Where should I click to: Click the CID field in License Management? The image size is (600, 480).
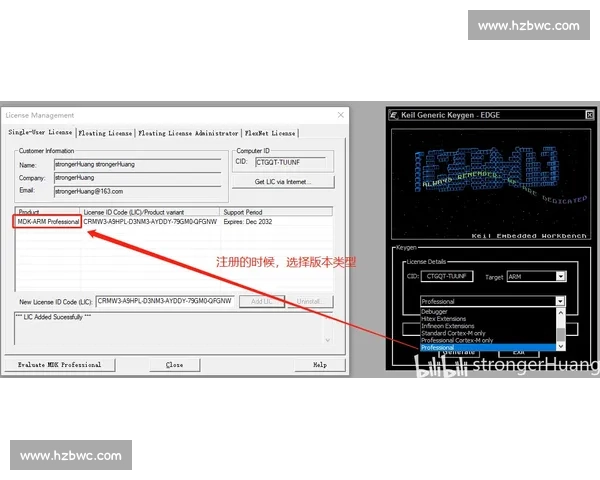[290, 162]
